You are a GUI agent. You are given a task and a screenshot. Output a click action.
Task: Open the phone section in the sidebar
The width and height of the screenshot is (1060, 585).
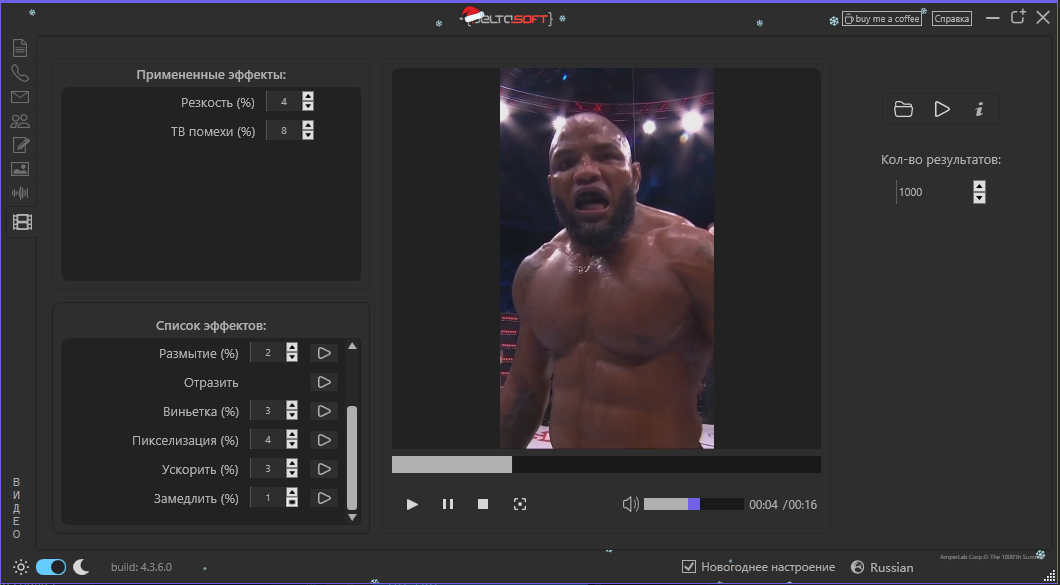(x=20, y=73)
